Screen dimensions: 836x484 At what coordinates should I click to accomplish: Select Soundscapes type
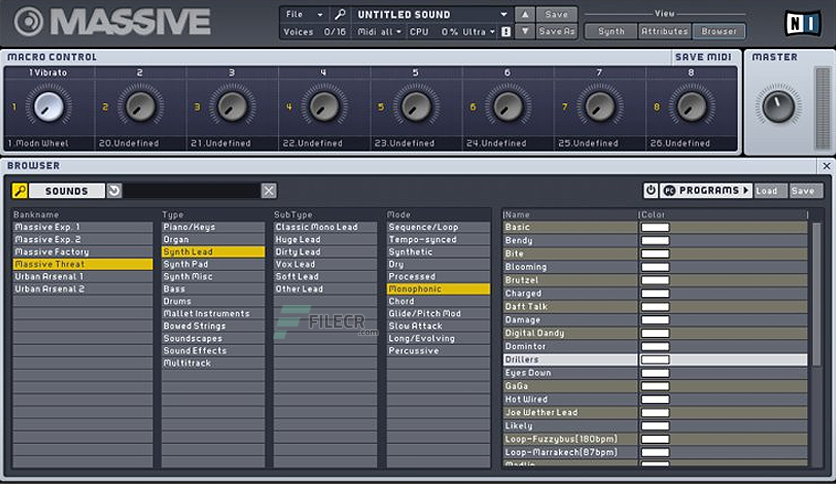click(x=213, y=338)
